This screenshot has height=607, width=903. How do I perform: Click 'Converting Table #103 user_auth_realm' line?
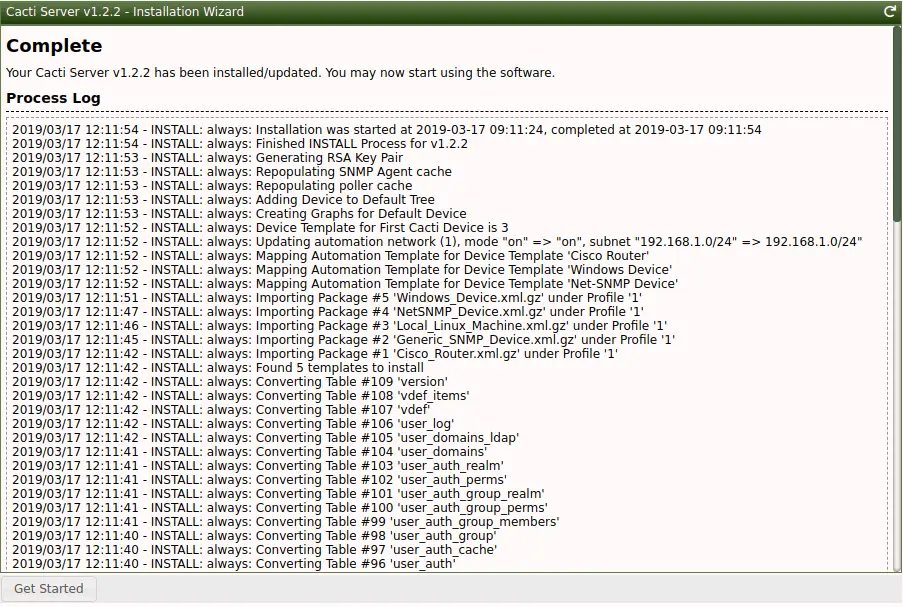click(x=258, y=465)
